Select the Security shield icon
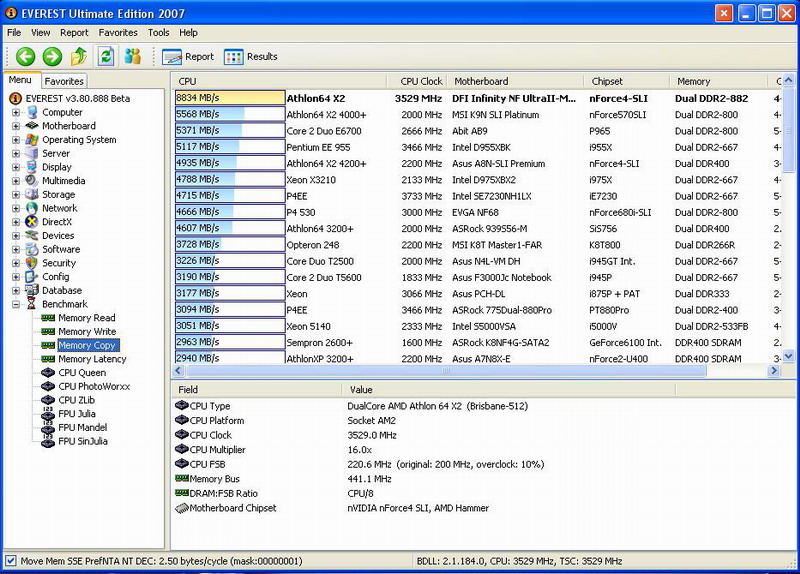The image size is (800, 574). (32, 263)
